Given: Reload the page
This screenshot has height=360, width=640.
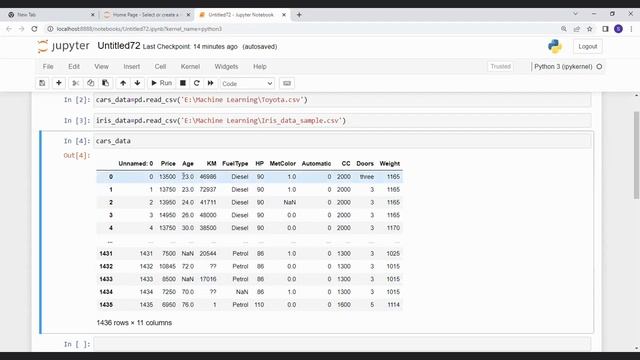Looking at the screenshot, I should click(34, 29).
